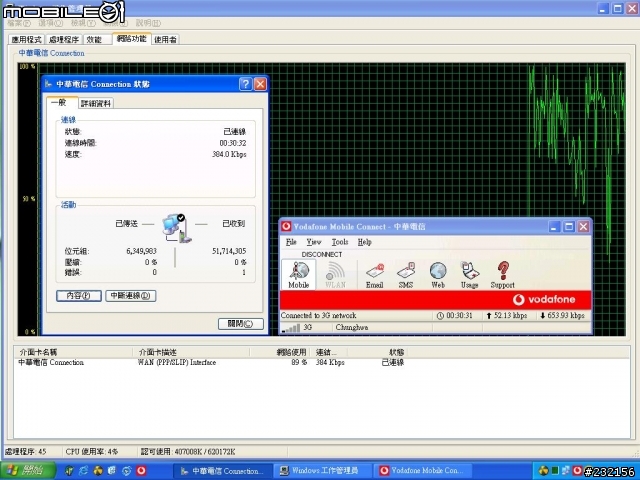The height and width of the screenshot is (480, 640).
Task: Open File menu in Vodafone window
Action: point(291,242)
